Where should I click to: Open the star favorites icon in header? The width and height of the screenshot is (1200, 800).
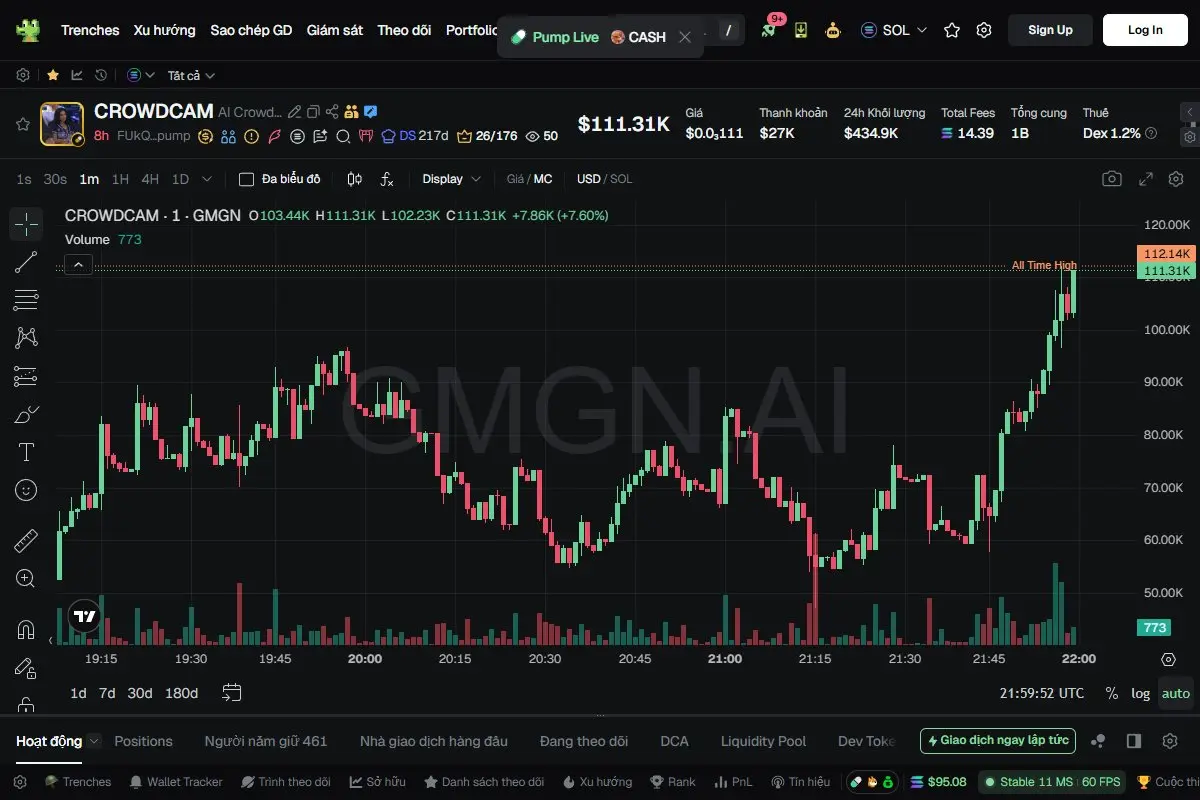click(x=952, y=30)
